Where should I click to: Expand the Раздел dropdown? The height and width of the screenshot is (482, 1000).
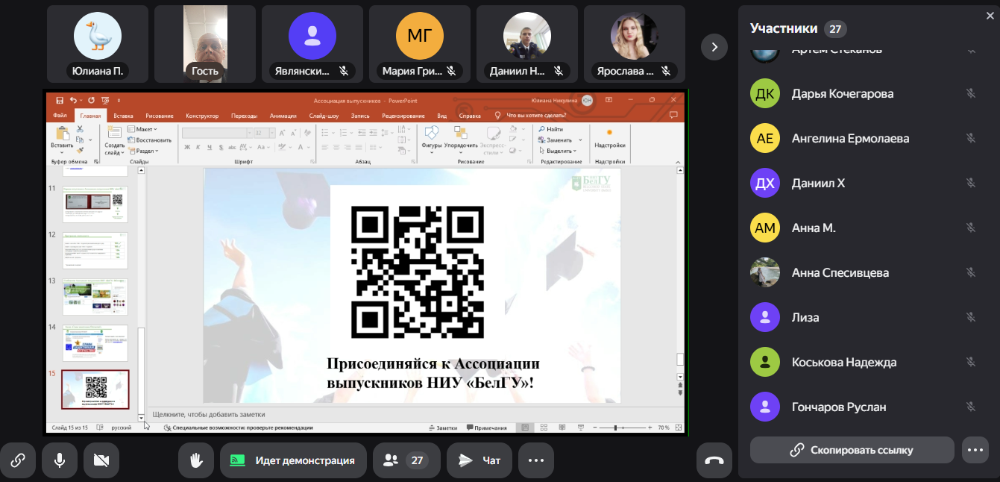coord(145,151)
